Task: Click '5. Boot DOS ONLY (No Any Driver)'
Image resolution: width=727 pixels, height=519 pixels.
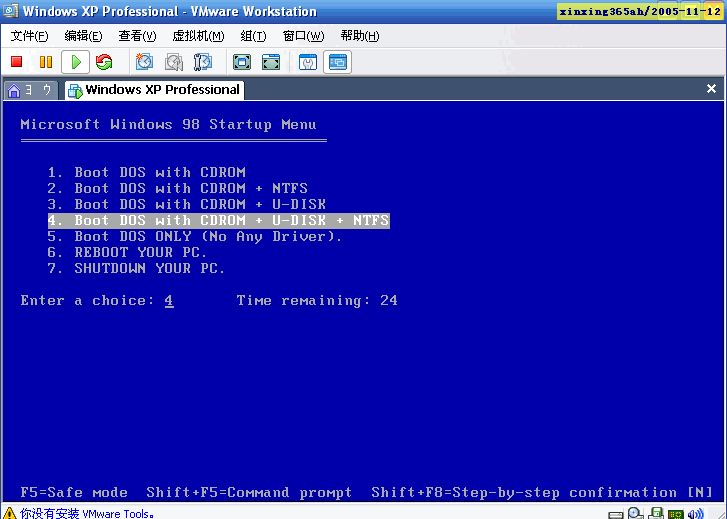Action: [x=195, y=237]
